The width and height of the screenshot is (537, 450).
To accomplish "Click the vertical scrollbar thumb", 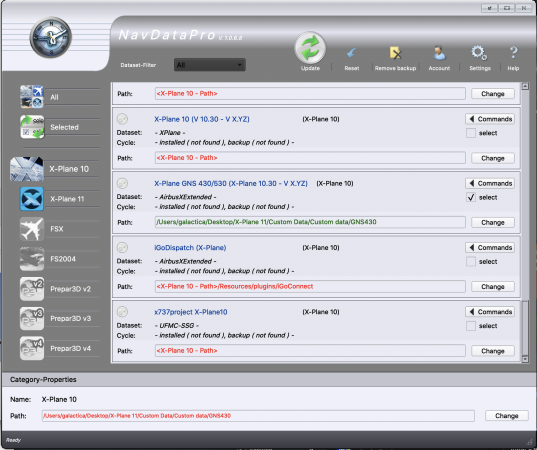I will click(525, 327).
